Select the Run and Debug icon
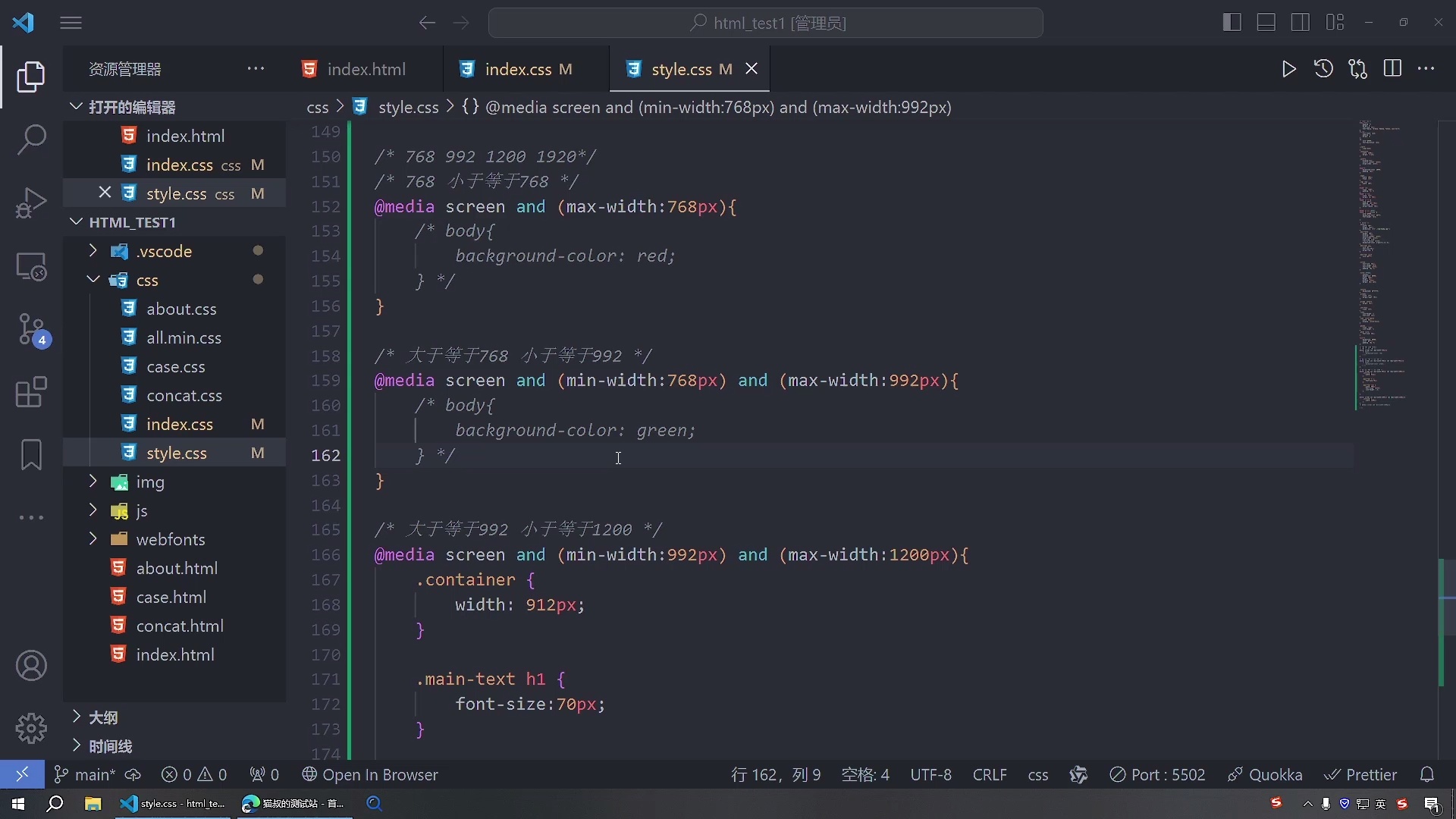1456x819 pixels. point(31,202)
